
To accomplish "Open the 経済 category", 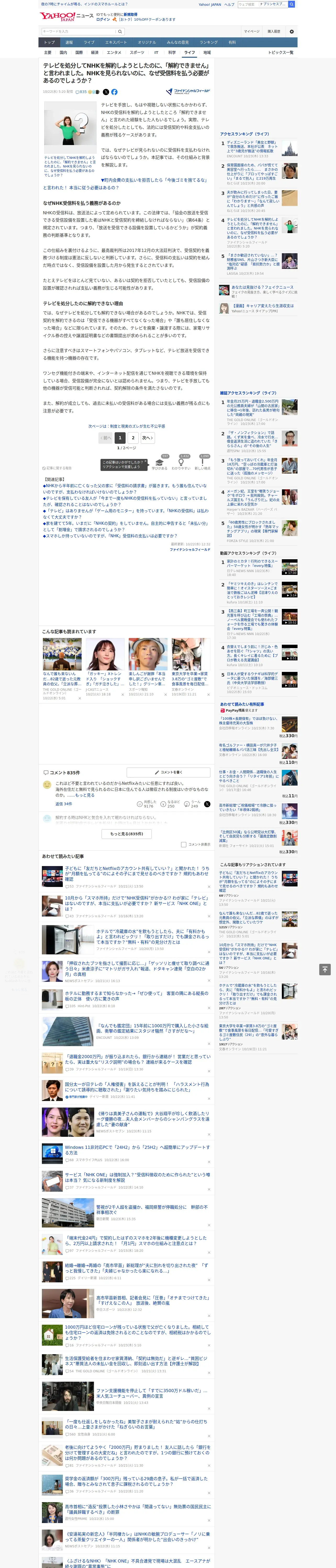I will click(x=94, y=52).
